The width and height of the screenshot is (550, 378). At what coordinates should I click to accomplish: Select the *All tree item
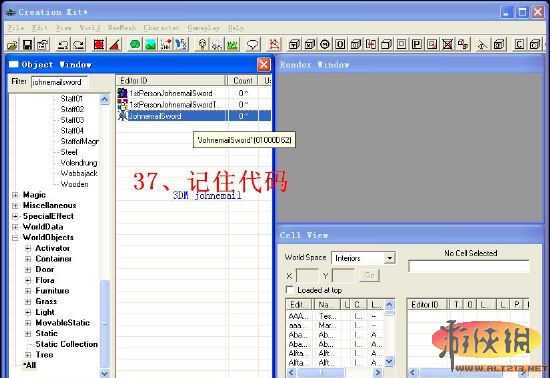(29, 365)
